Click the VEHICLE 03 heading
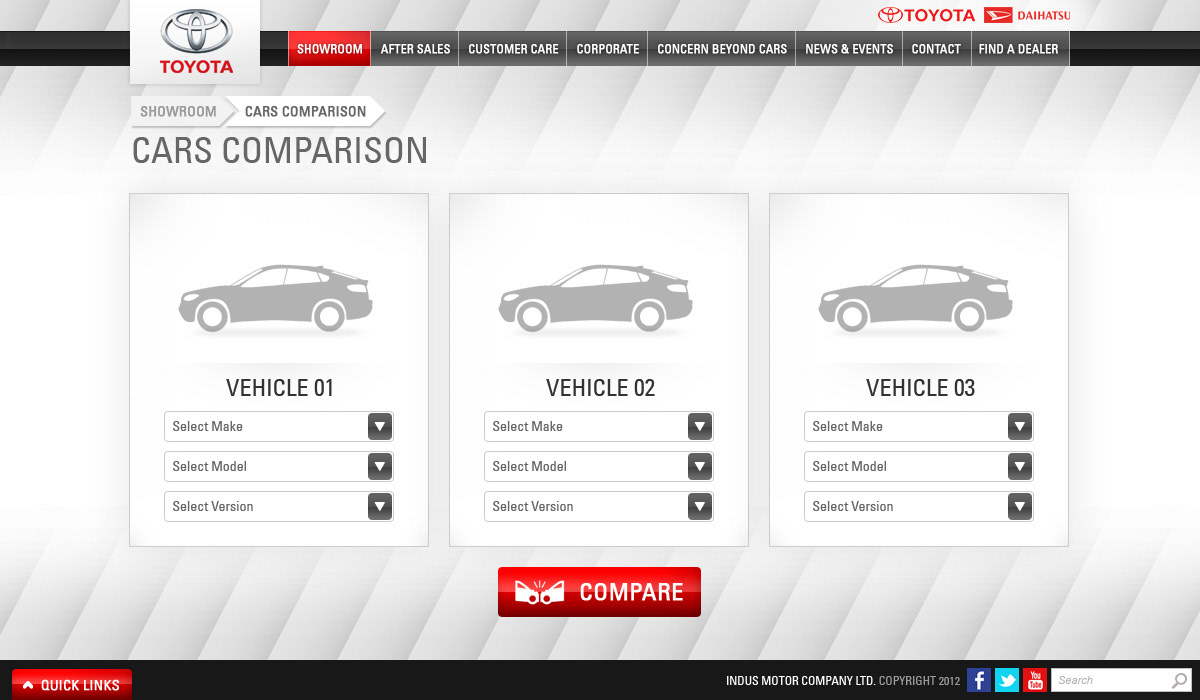Viewport: 1200px width, 700px height. point(920,388)
